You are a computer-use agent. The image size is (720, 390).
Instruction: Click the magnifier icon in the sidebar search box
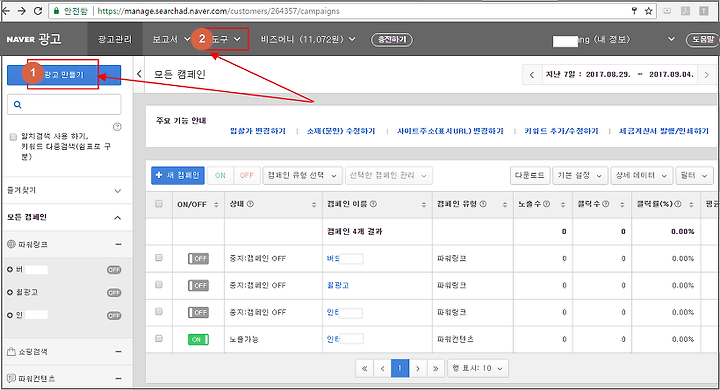click(17, 105)
